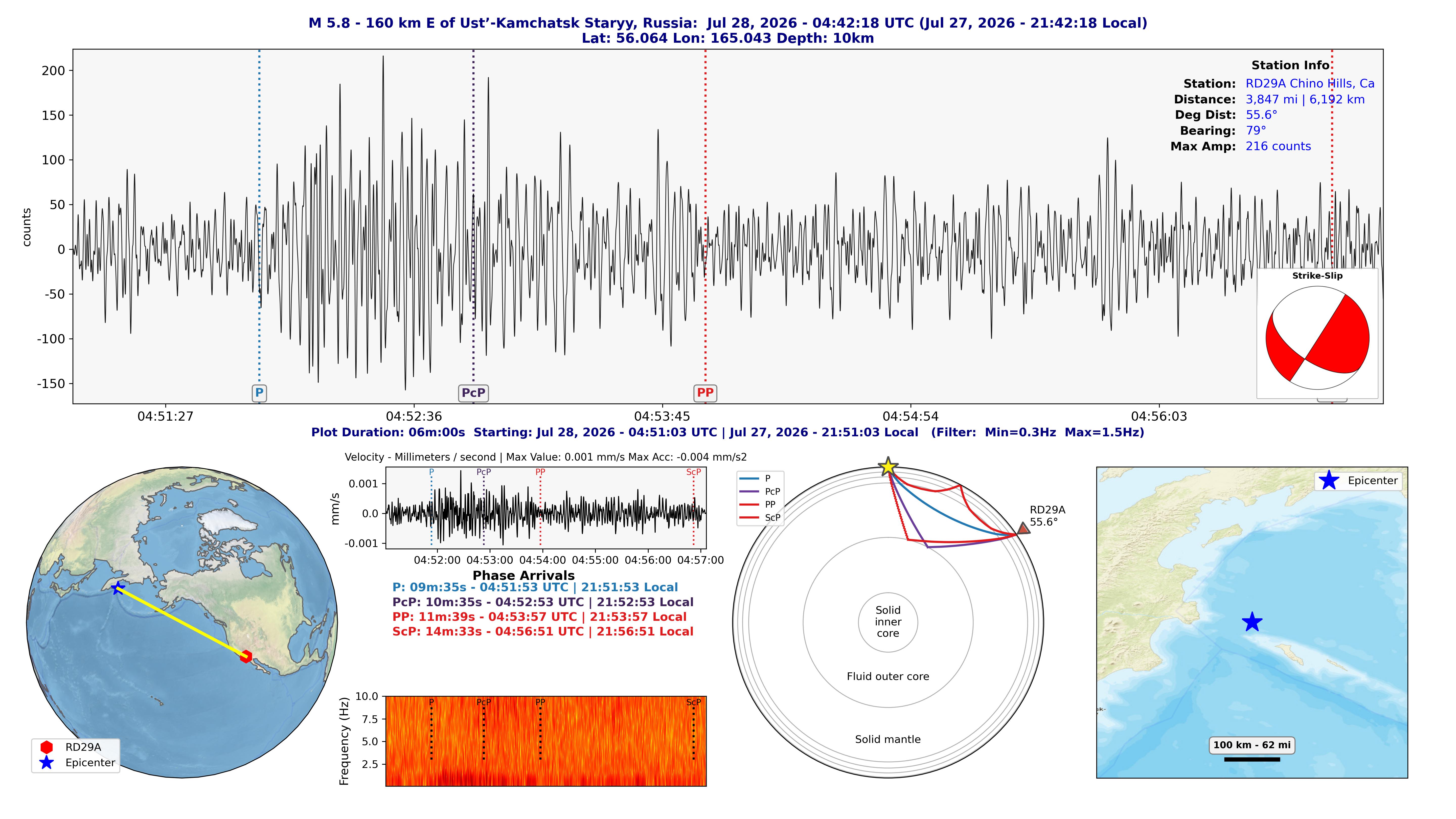
Task: Click the 'M 5.8 - 160 km E of Ust'-Kamchatsk' title
Action: 727,23
